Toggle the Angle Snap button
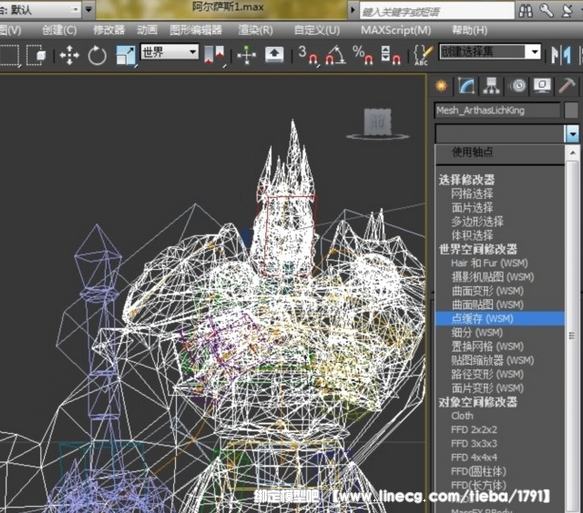The height and width of the screenshot is (513, 583). pos(335,55)
